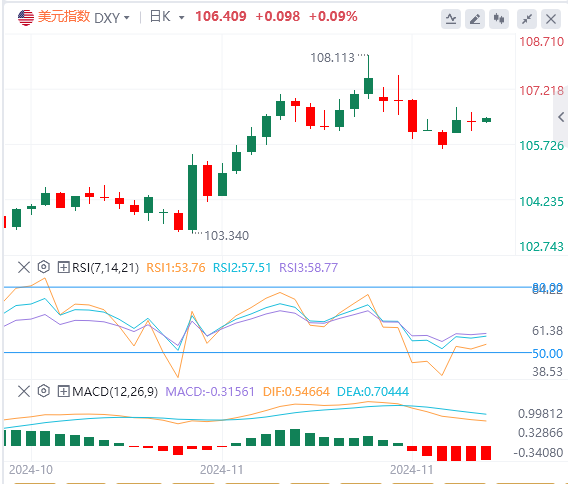Click the MACD(12,26,9) indicator label
This screenshot has width=568, height=484.
115,391
